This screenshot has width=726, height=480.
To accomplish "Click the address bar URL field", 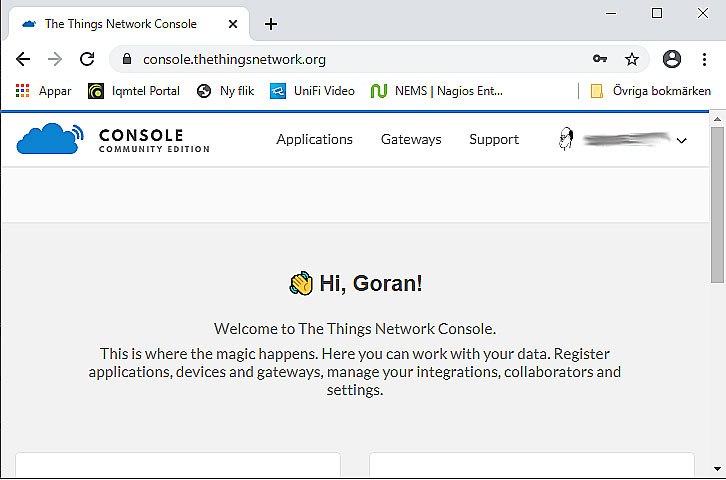I will click(x=350, y=59).
